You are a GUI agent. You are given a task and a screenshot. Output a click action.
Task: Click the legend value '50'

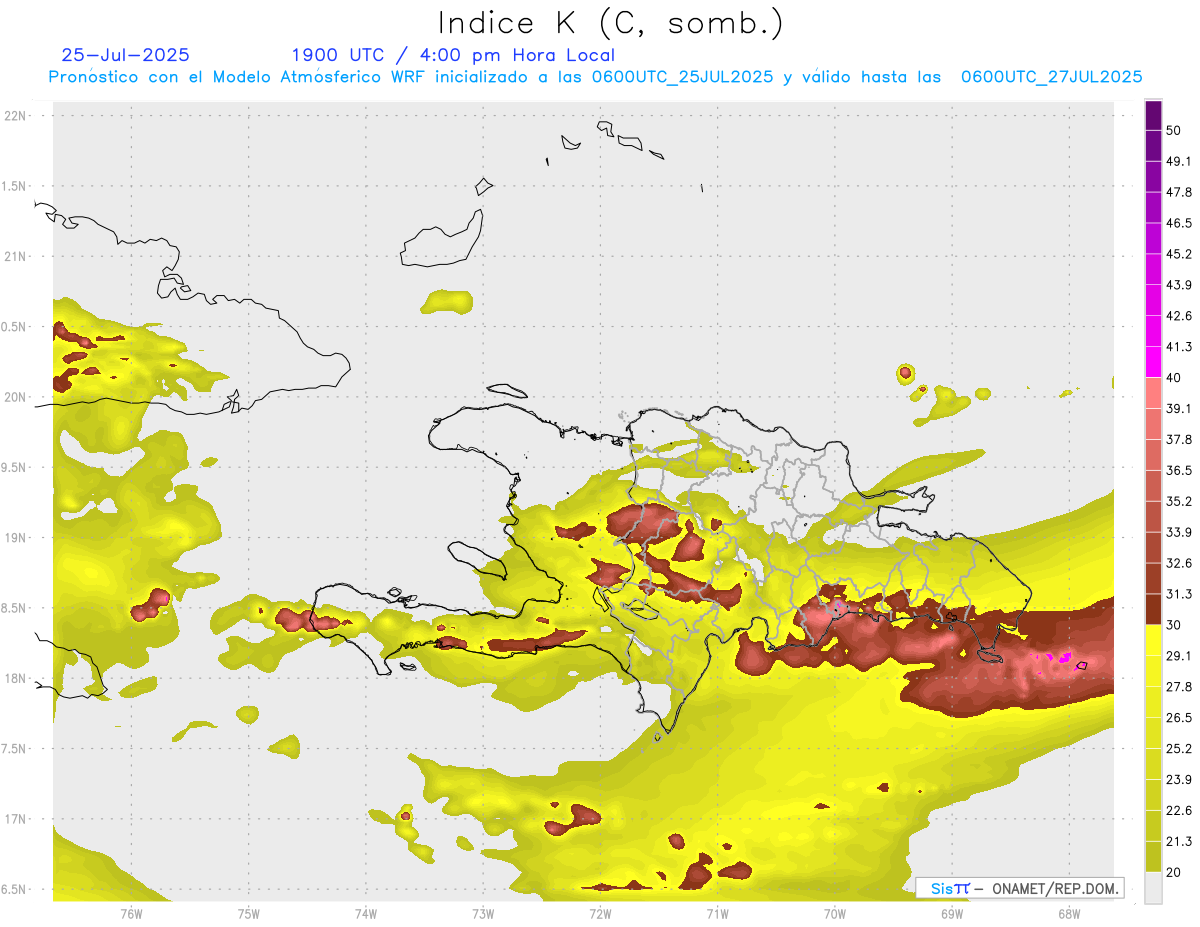1173,130
